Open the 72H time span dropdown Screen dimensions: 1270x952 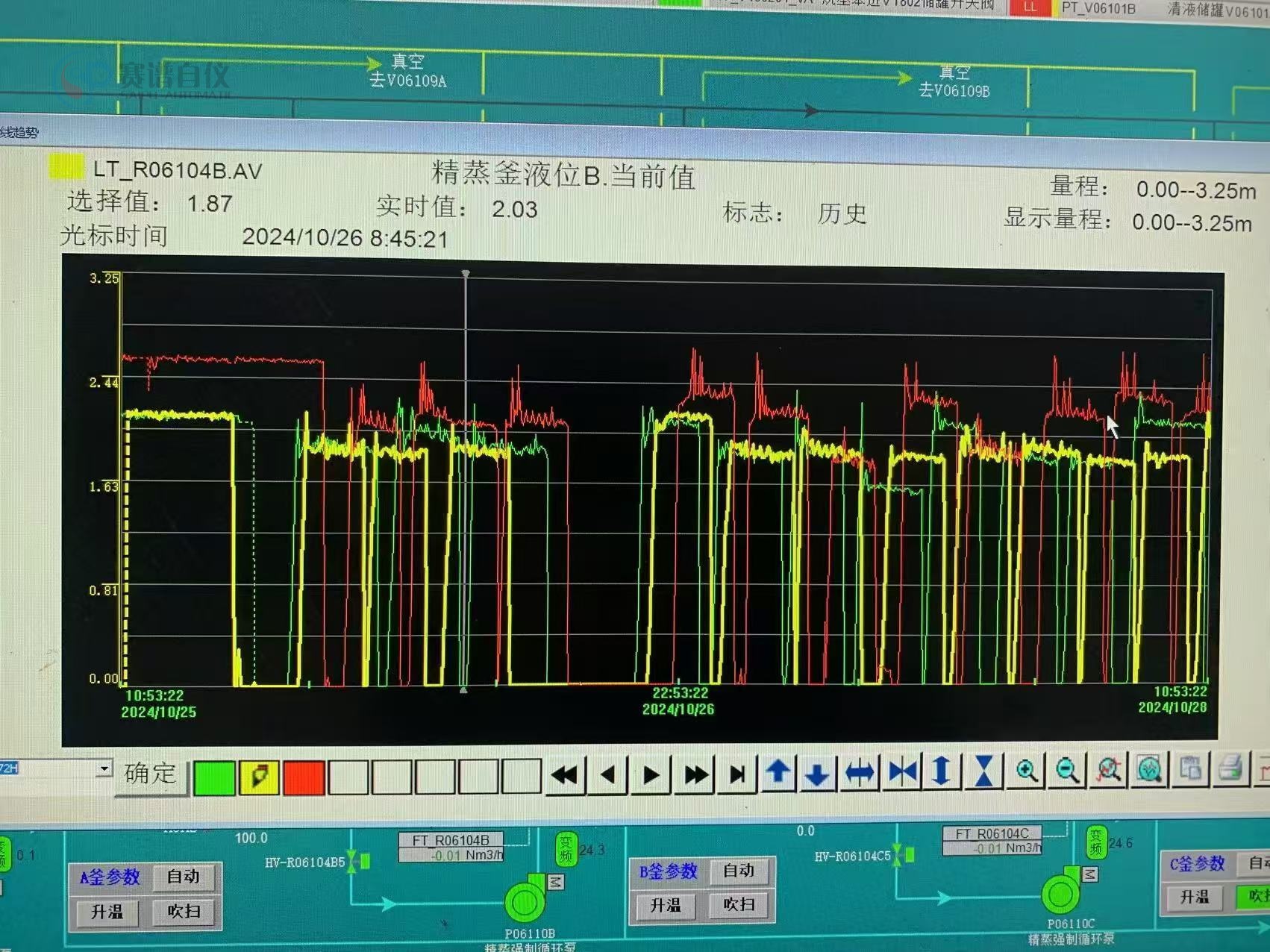(x=104, y=768)
